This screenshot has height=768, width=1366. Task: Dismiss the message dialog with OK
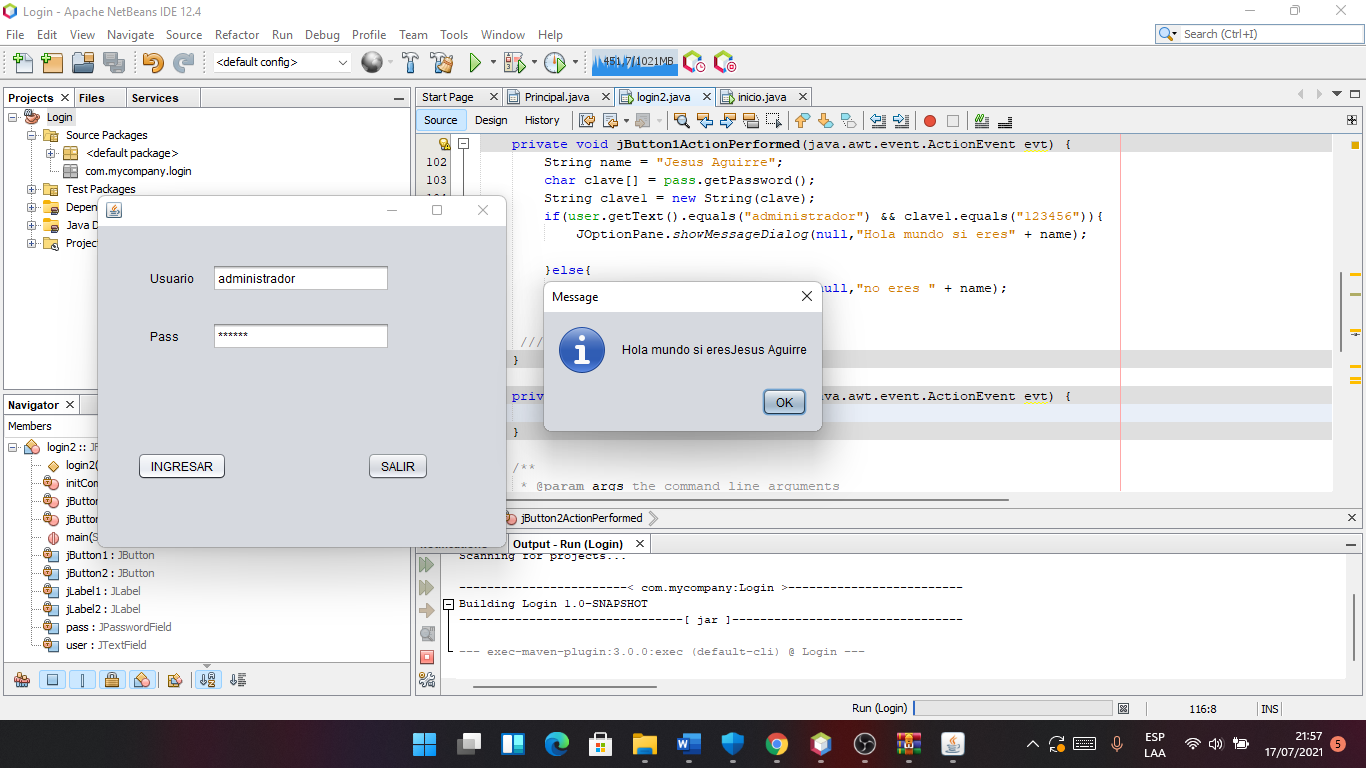[784, 402]
